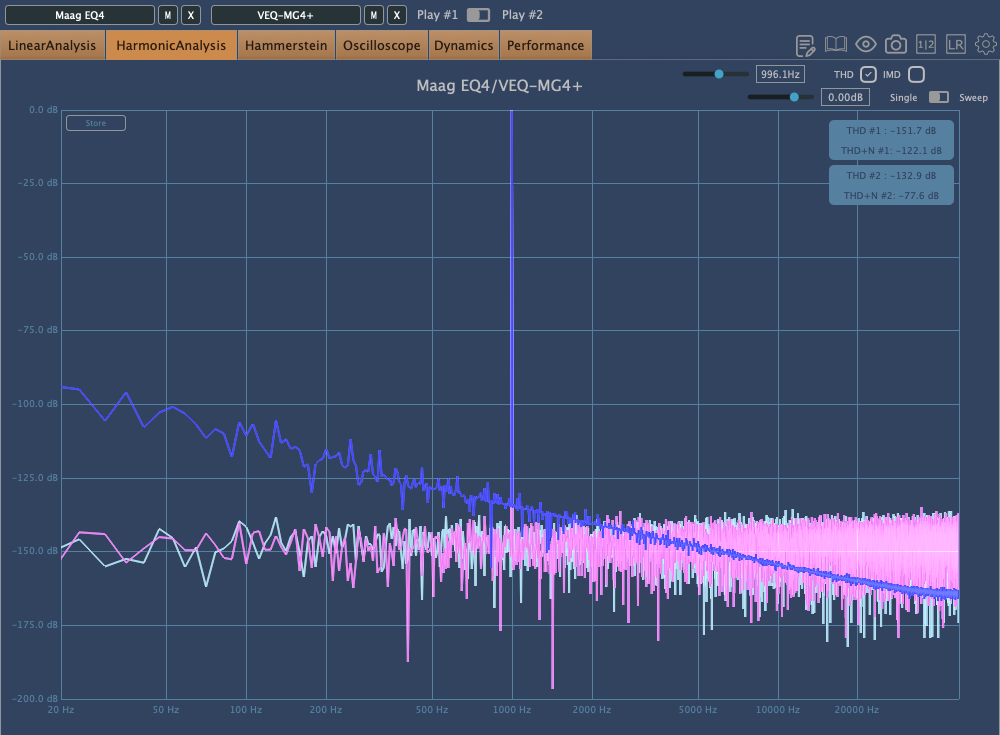This screenshot has width=1000, height=735.
Task: Open the Maag EQ4 plugin slot
Action: pos(80,15)
